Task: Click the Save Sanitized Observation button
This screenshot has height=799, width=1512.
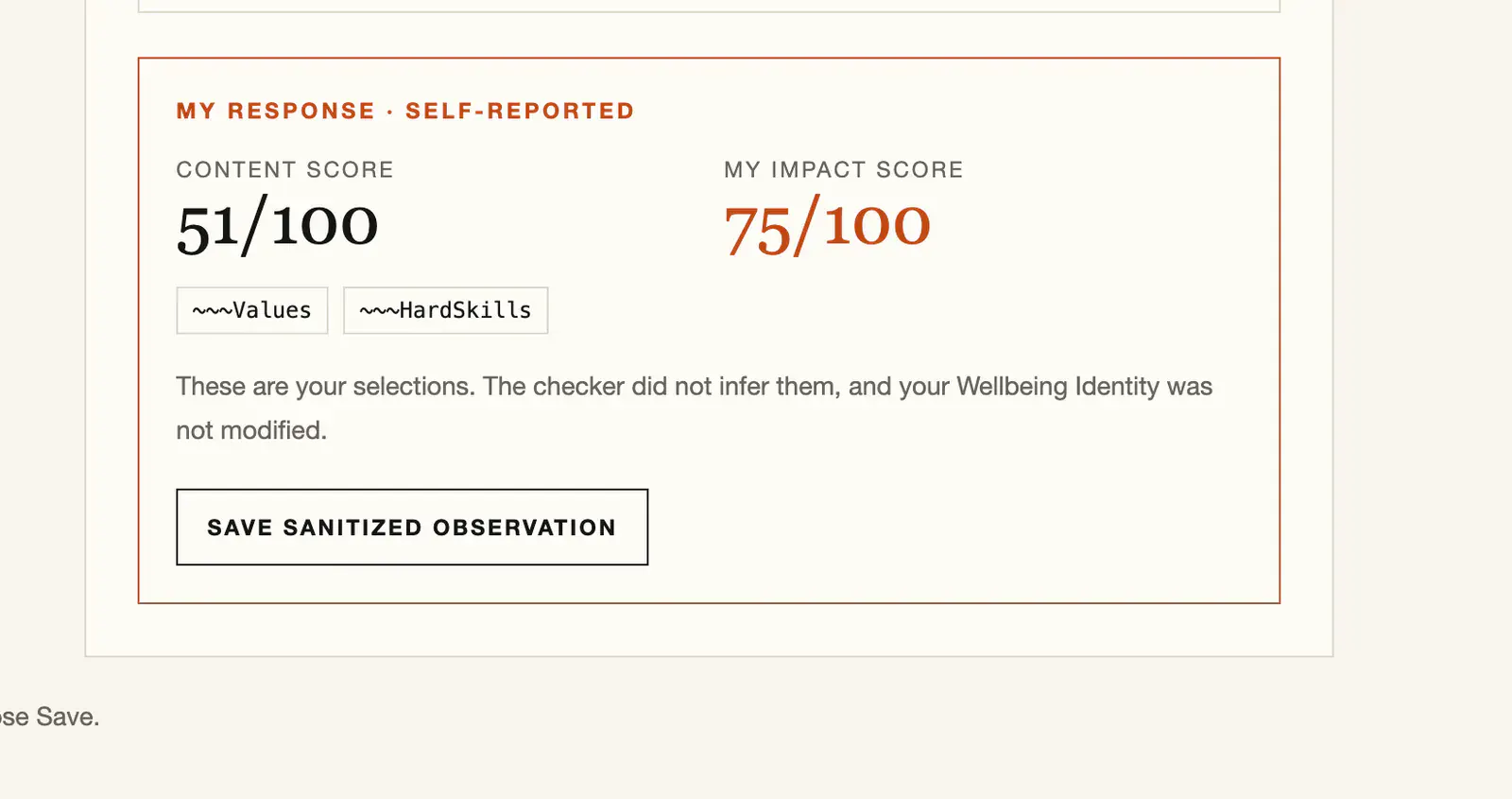Action: [x=412, y=527]
